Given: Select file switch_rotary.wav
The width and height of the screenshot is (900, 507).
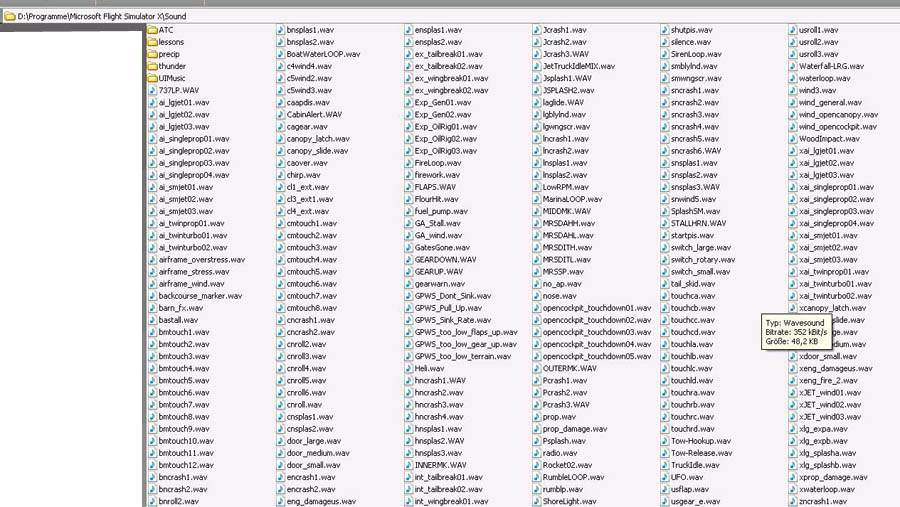Looking at the screenshot, I should [703, 260].
